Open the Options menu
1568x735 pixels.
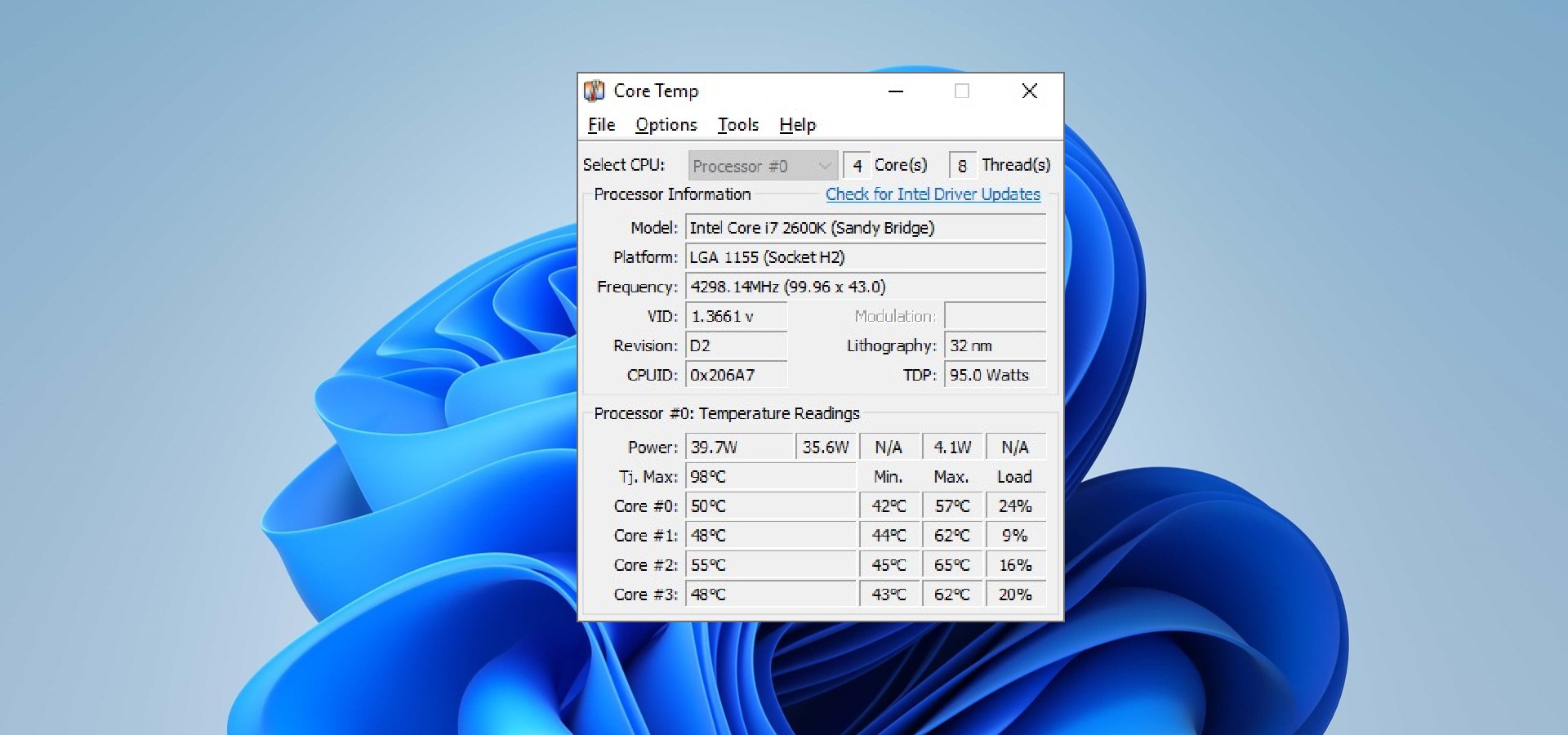(x=666, y=125)
